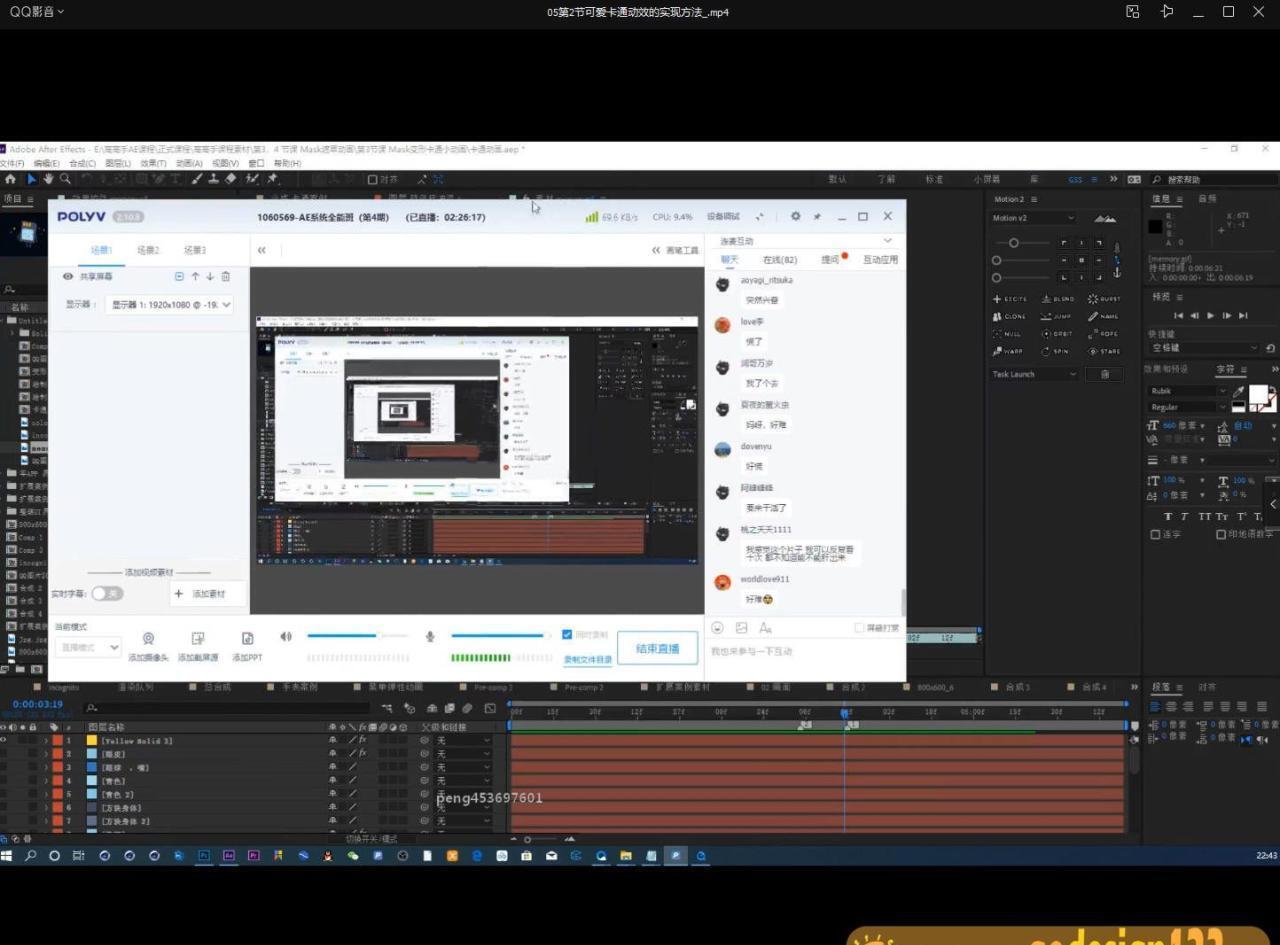Open the emoji picker in chat

click(x=717, y=628)
